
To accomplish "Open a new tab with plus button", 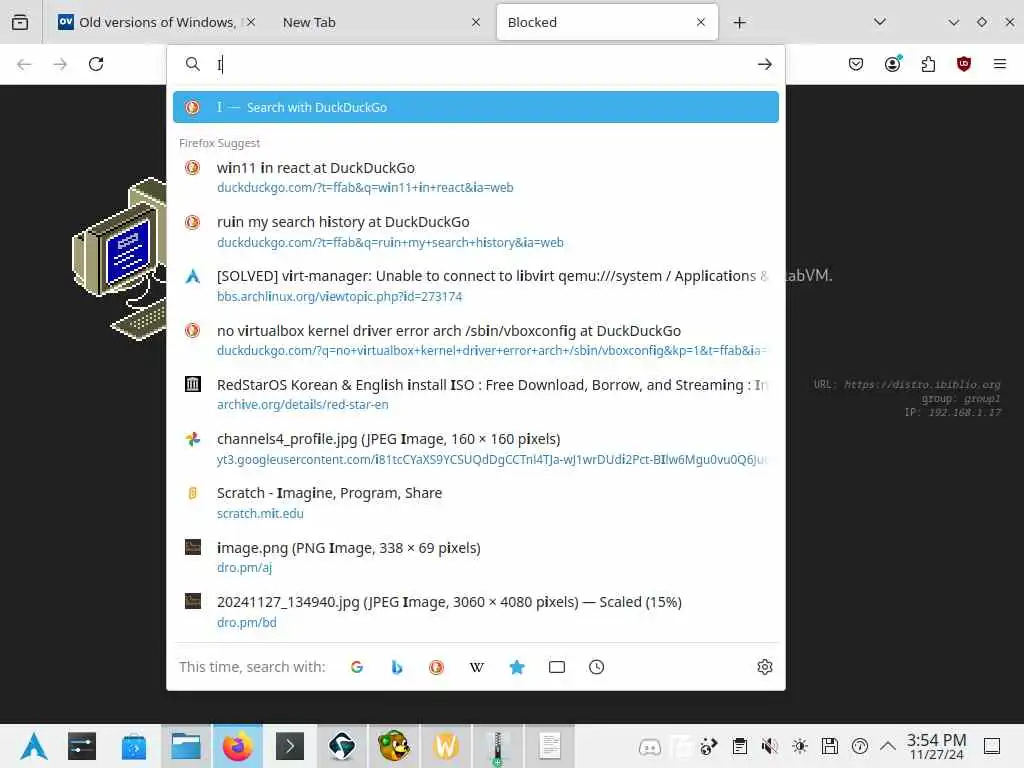I will pyautogui.click(x=739, y=22).
